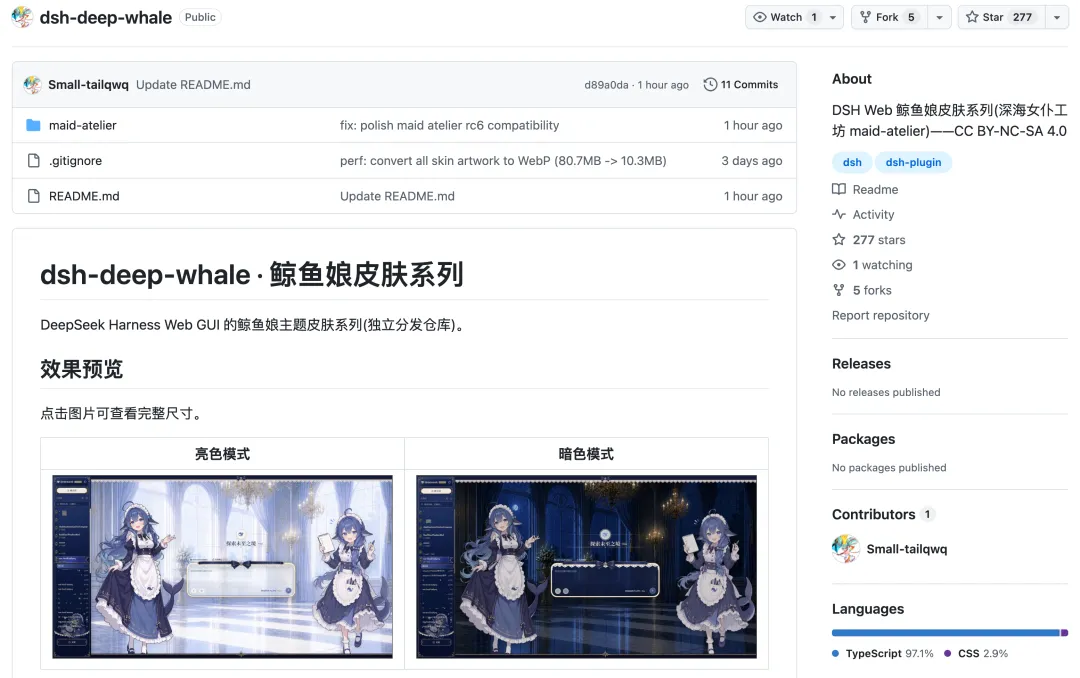Screen dimensions: 1080x678
Task: Star the dsh-deep-whale repository
Action: (1001, 17)
